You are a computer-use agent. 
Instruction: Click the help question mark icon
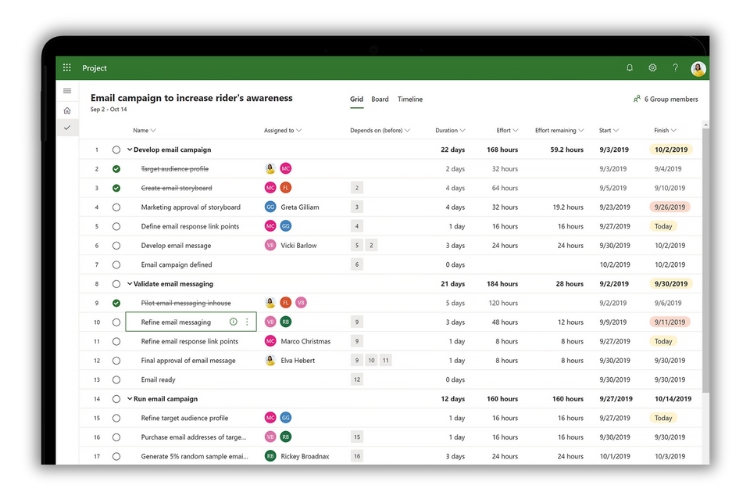tap(675, 68)
